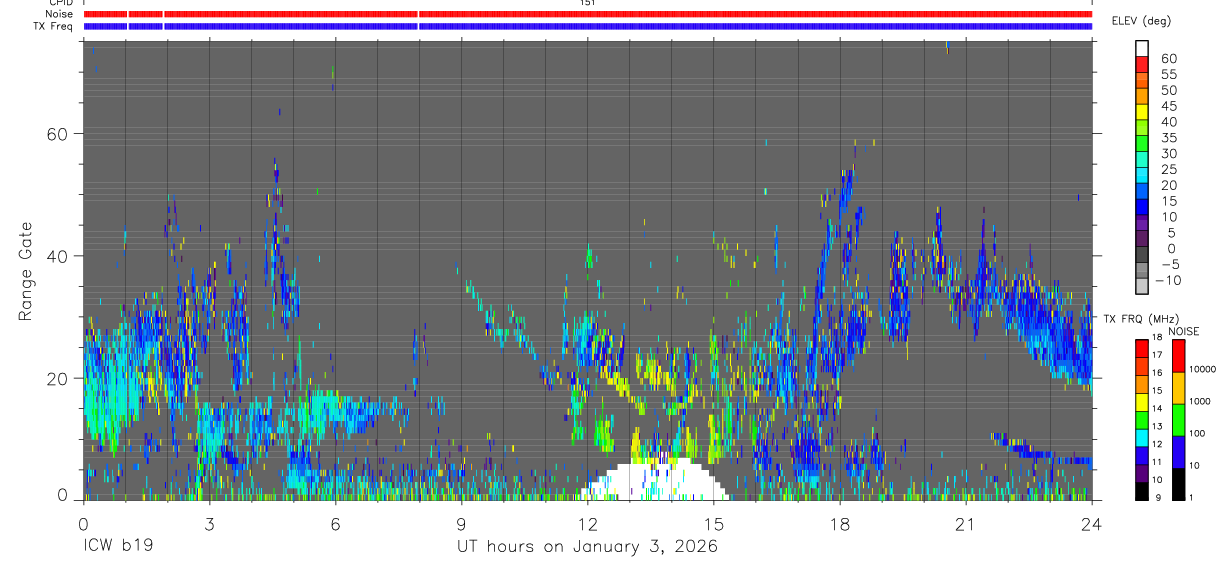Screen dimensions: 1228x567
Task: Click x-axis tick label 12
Action: pyautogui.click(x=588, y=523)
